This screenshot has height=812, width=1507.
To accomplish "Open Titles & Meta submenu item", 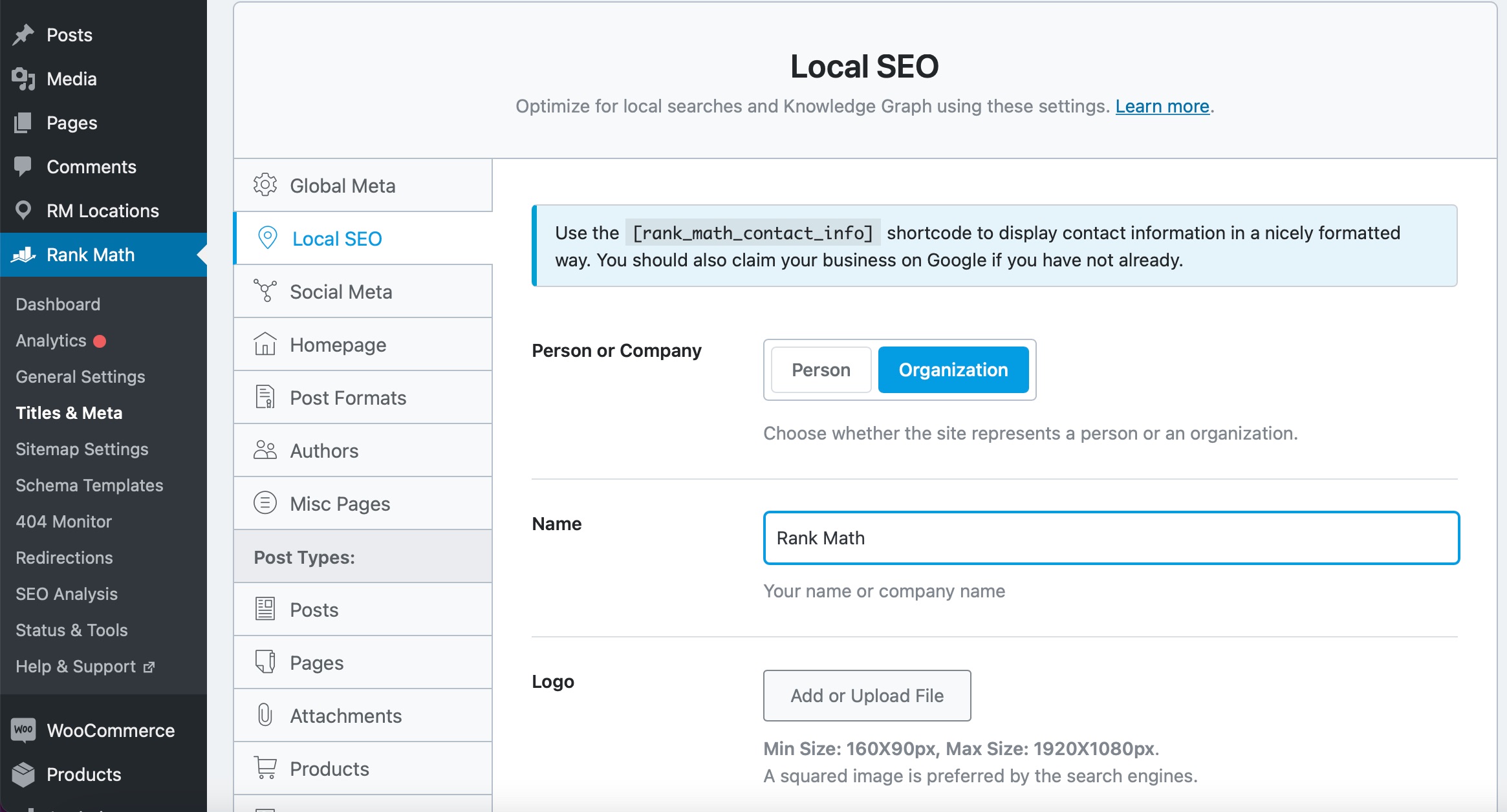I will click(69, 413).
